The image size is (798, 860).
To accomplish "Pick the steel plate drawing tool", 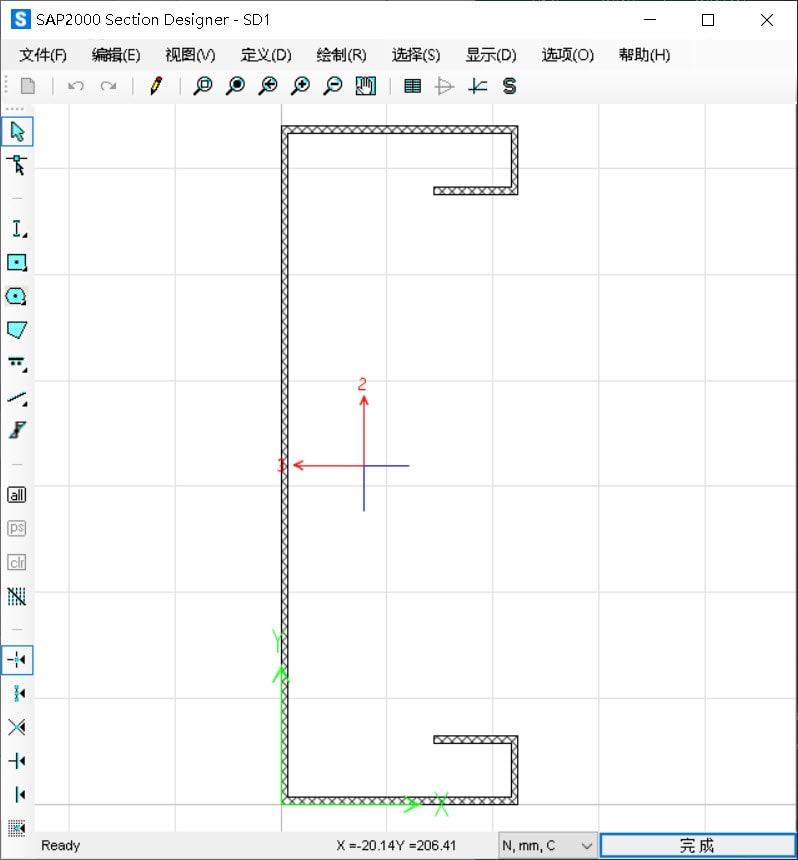I will click(17, 431).
